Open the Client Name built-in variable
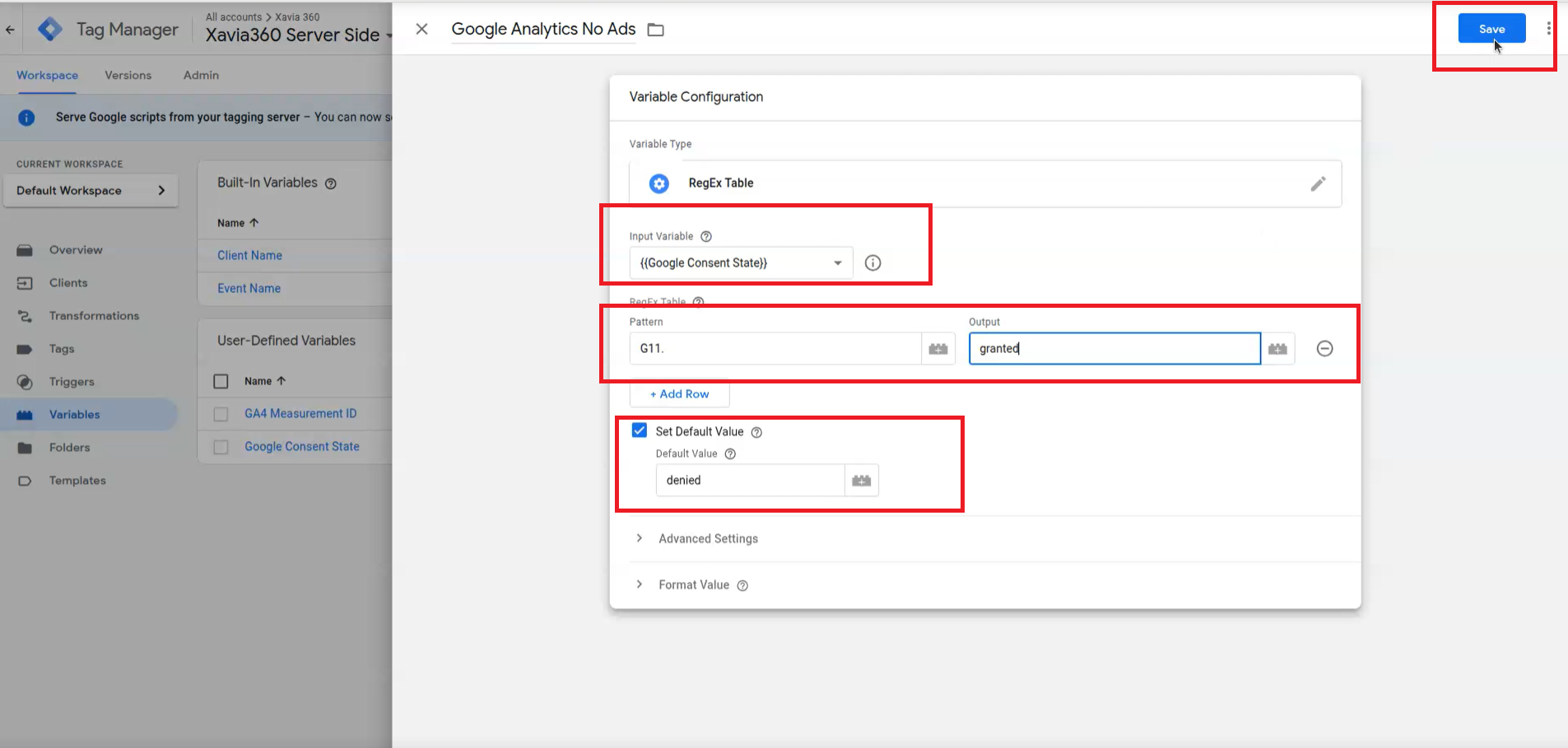1568x748 pixels. coord(249,256)
